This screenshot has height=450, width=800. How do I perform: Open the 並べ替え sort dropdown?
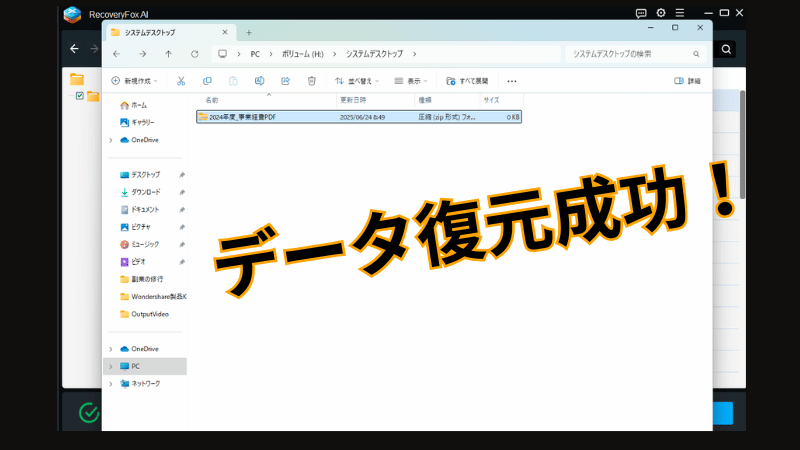pyautogui.click(x=357, y=80)
